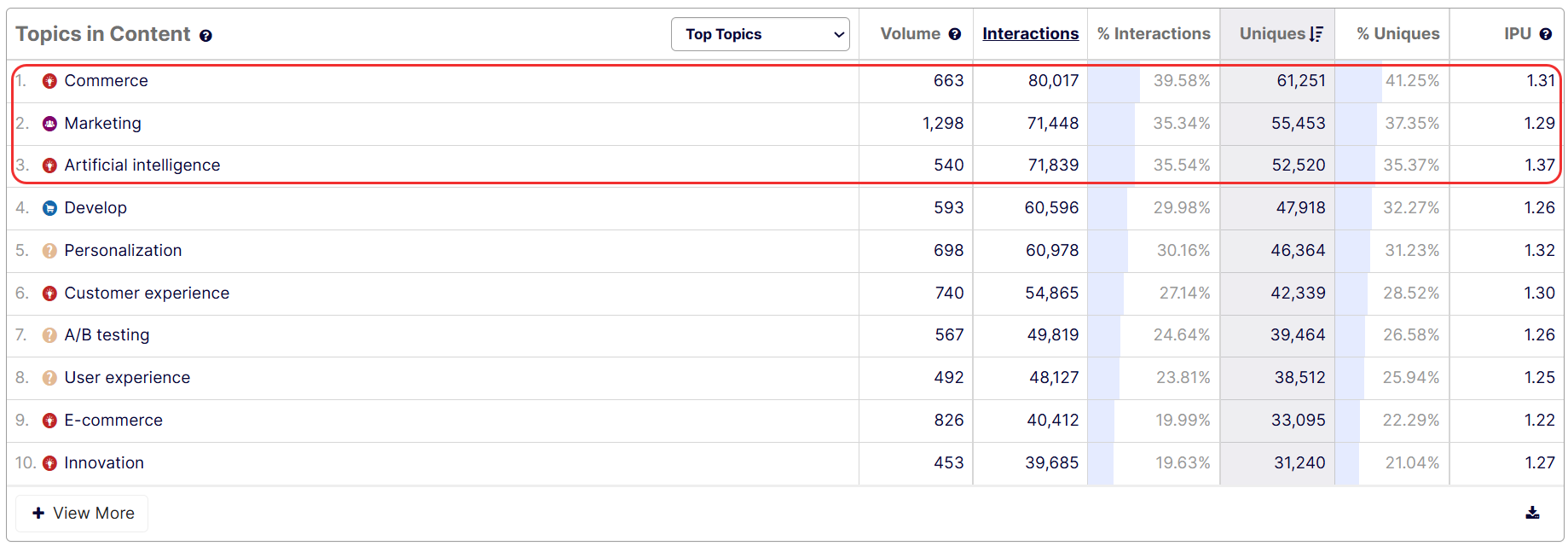This screenshot has height=546, width=1568.
Task: Click the User experience topic name
Action: click(x=127, y=378)
